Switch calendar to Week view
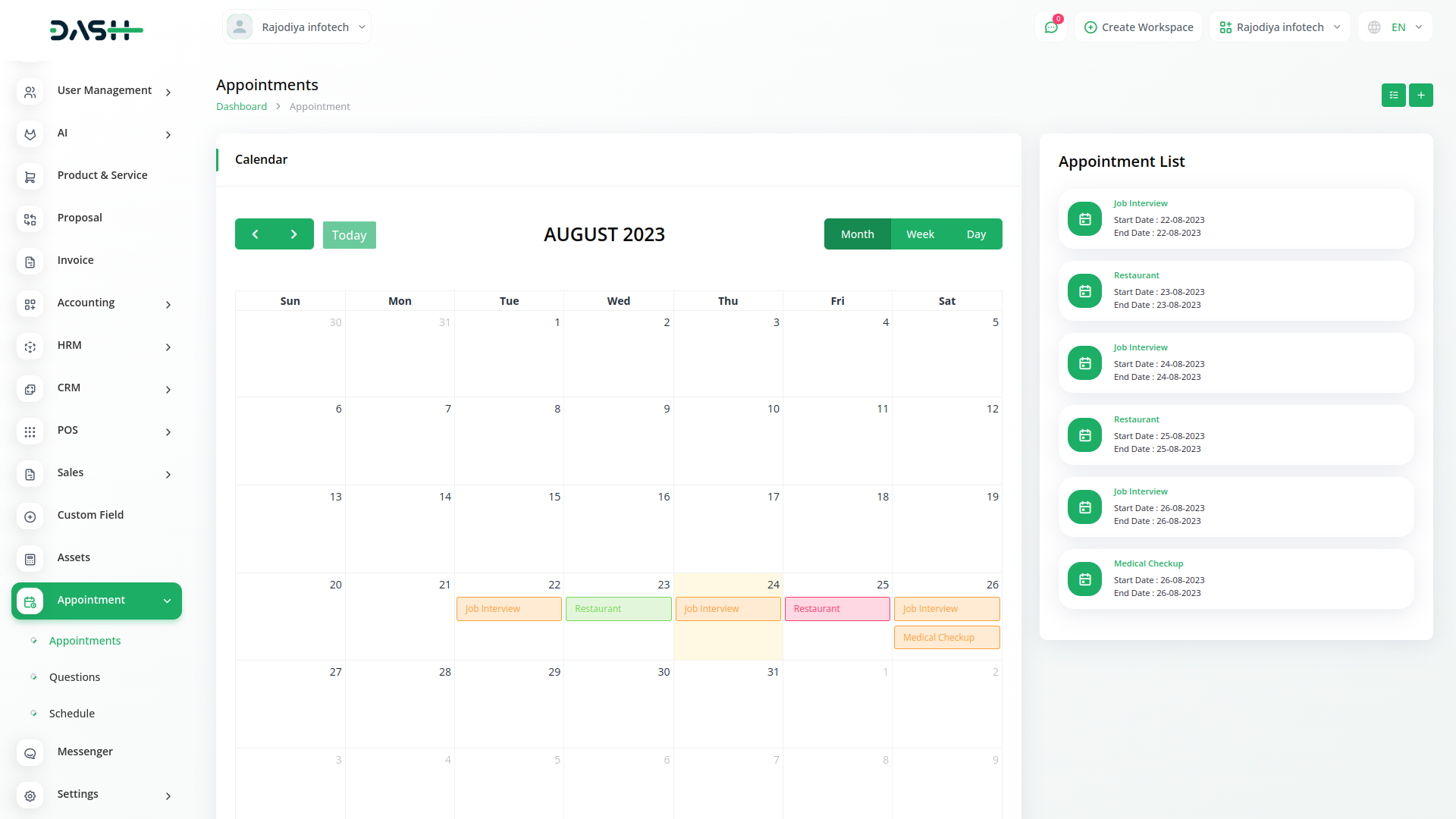The width and height of the screenshot is (1456, 819). (x=920, y=234)
